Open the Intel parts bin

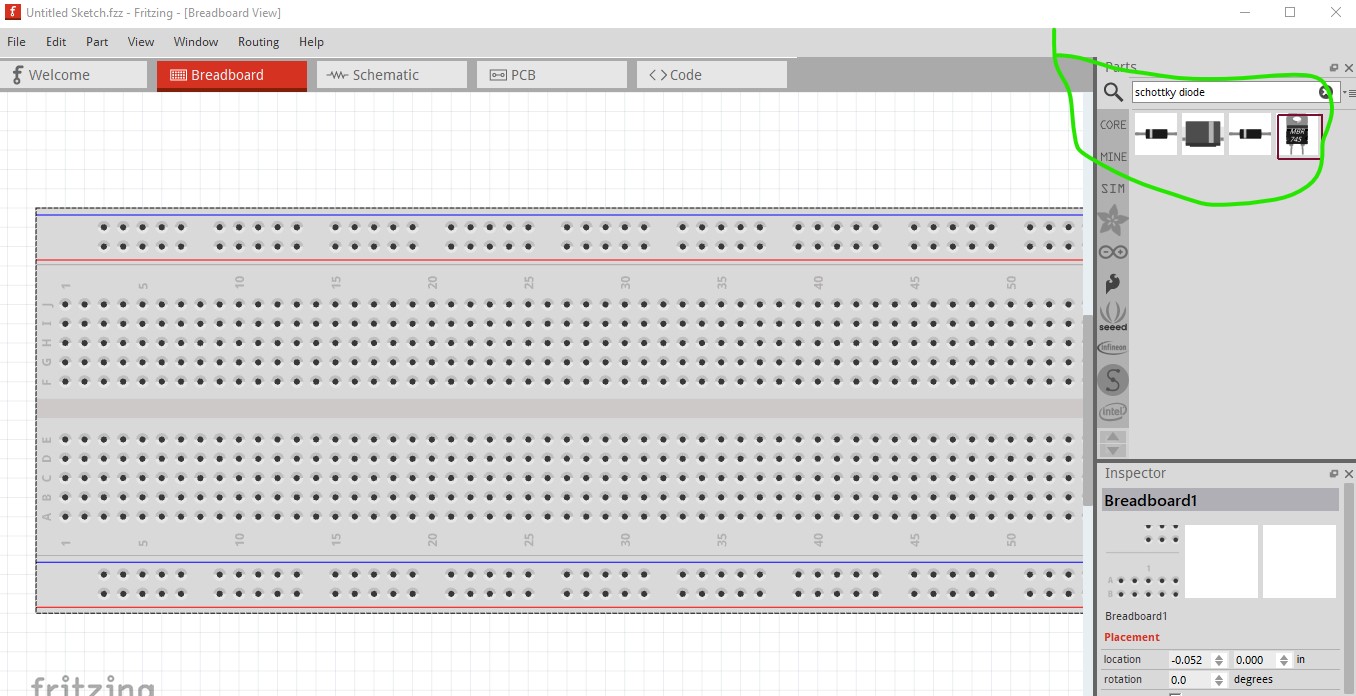click(x=1112, y=411)
